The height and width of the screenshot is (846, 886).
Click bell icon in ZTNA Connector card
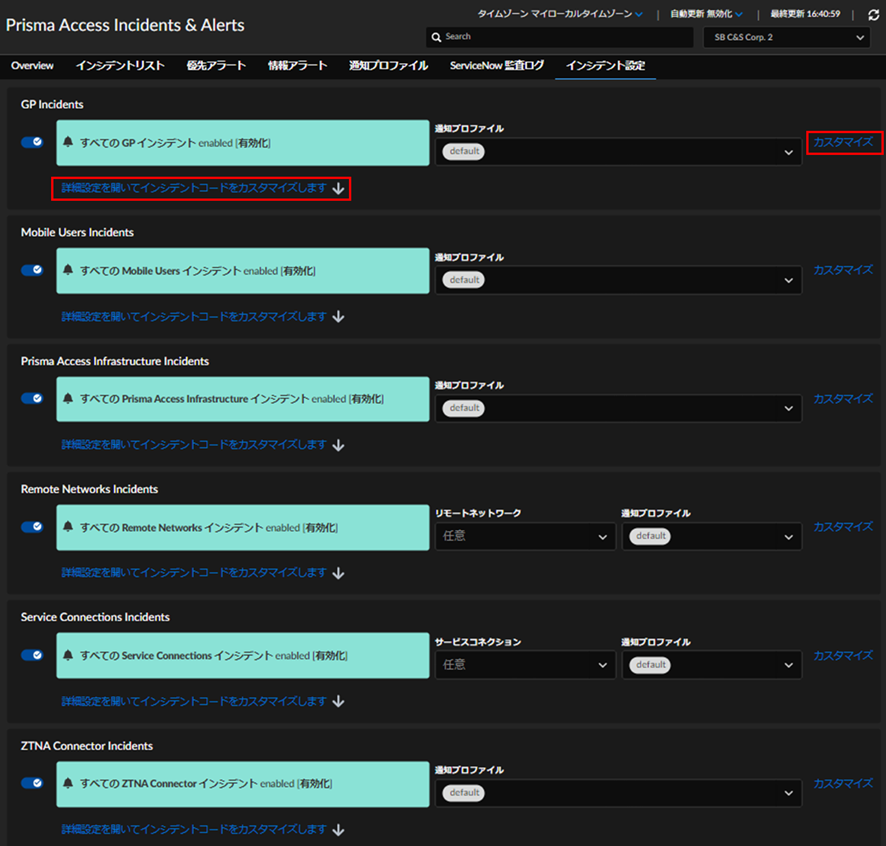(x=68, y=783)
